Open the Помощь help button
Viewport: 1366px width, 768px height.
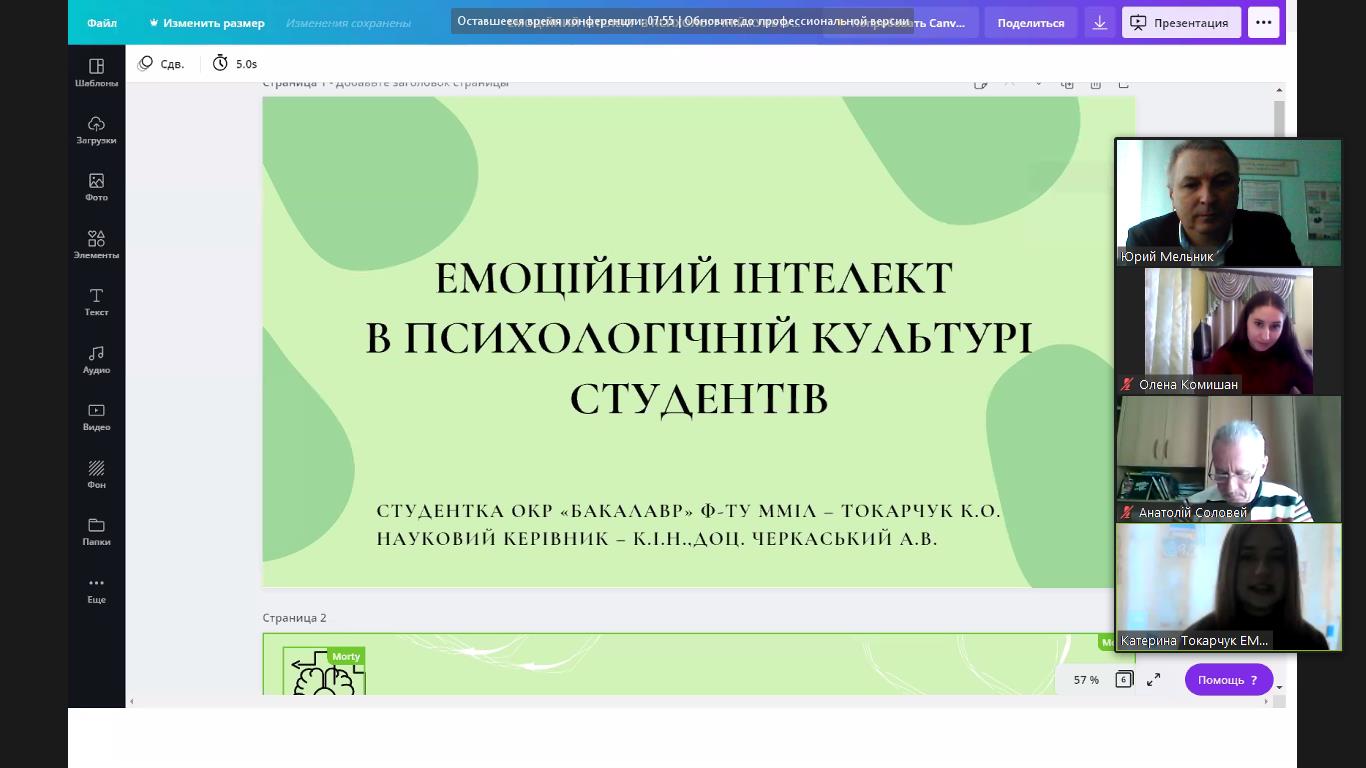(x=1228, y=679)
